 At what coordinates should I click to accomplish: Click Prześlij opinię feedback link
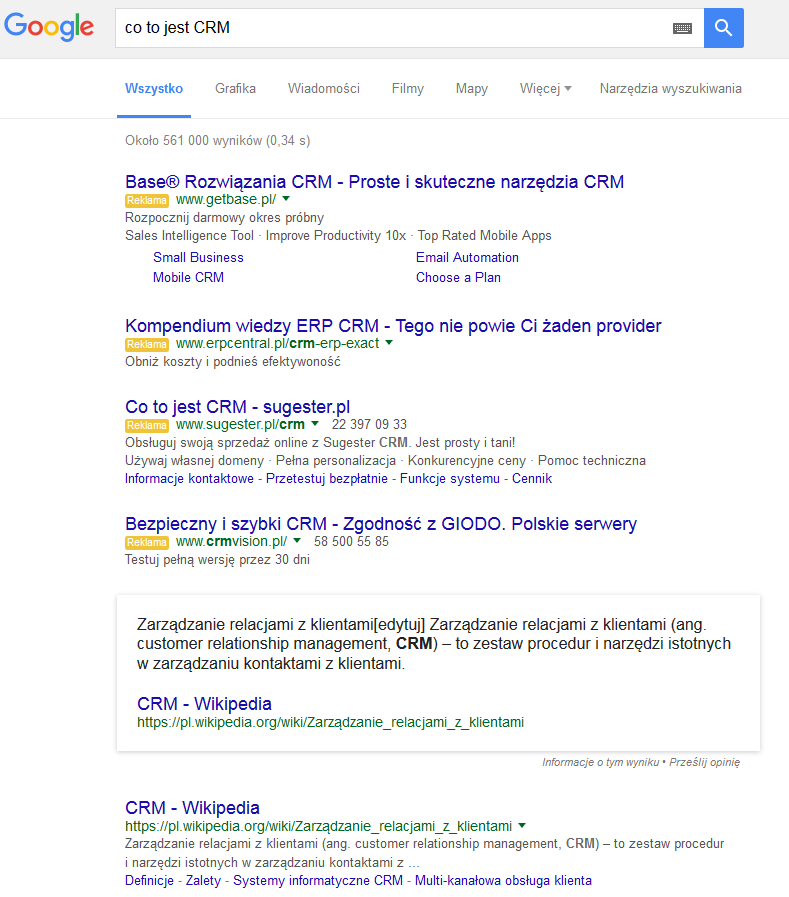click(704, 763)
